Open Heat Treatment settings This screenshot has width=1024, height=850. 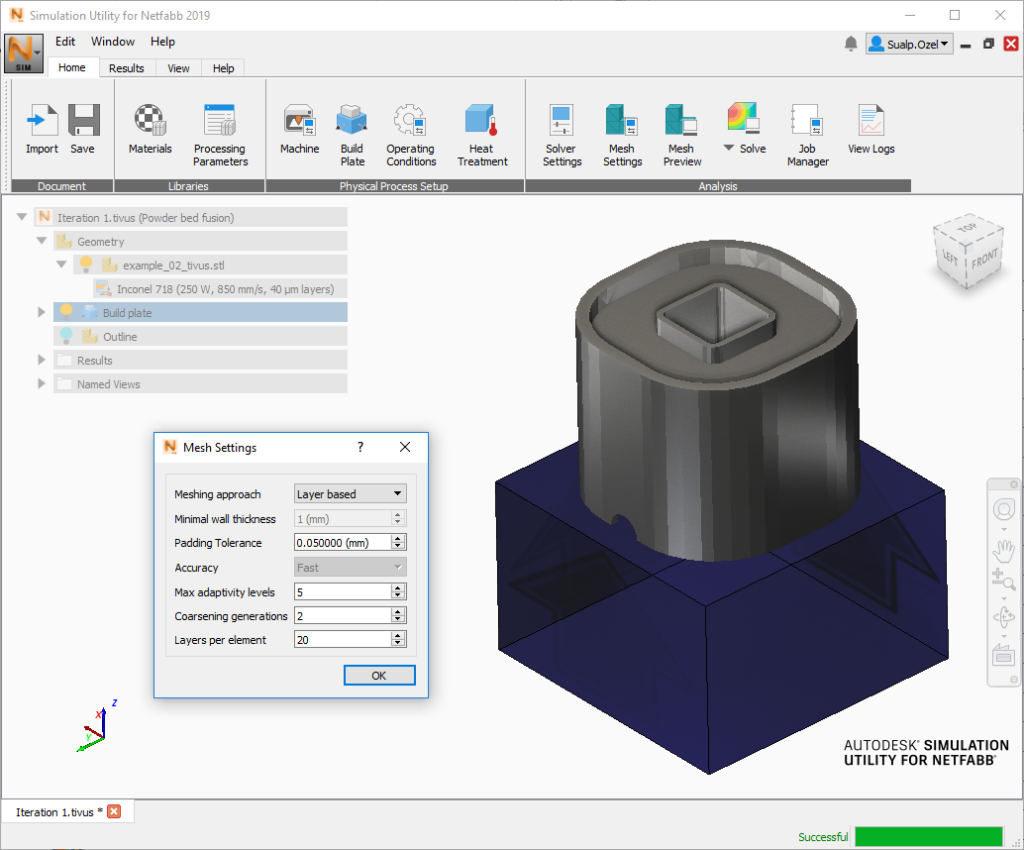click(x=482, y=136)
